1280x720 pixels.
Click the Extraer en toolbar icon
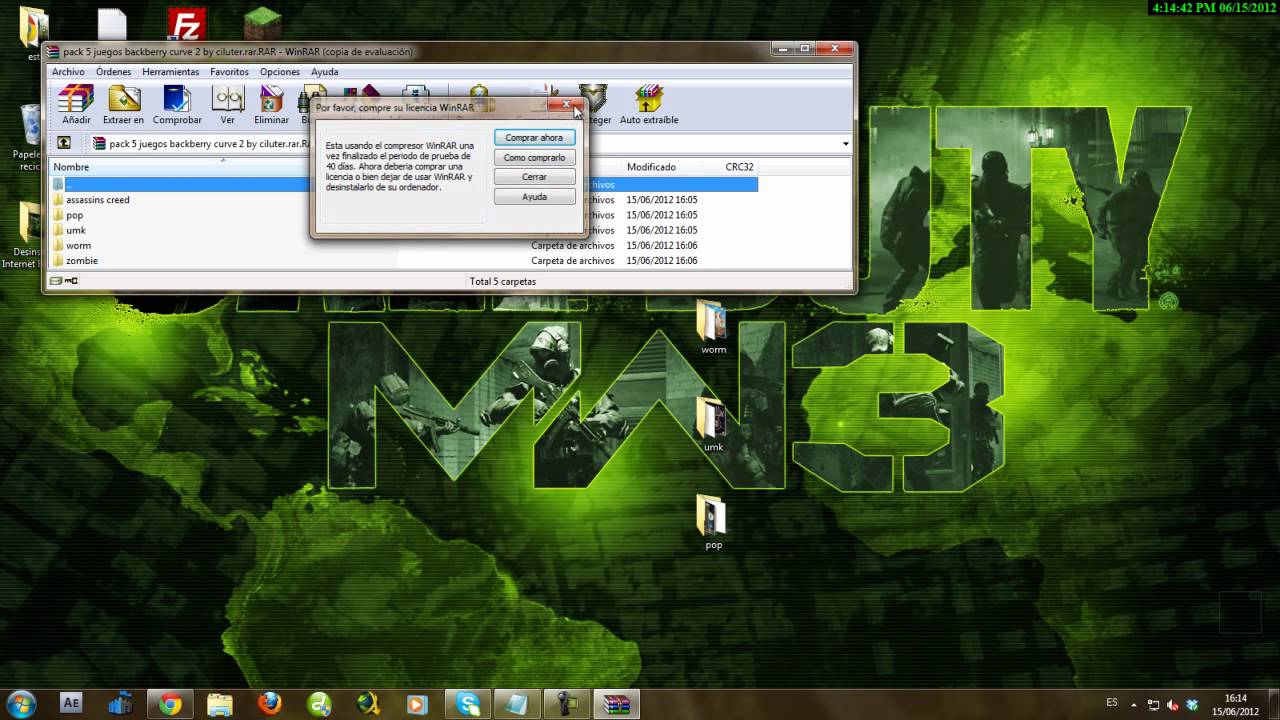(124, 104)
